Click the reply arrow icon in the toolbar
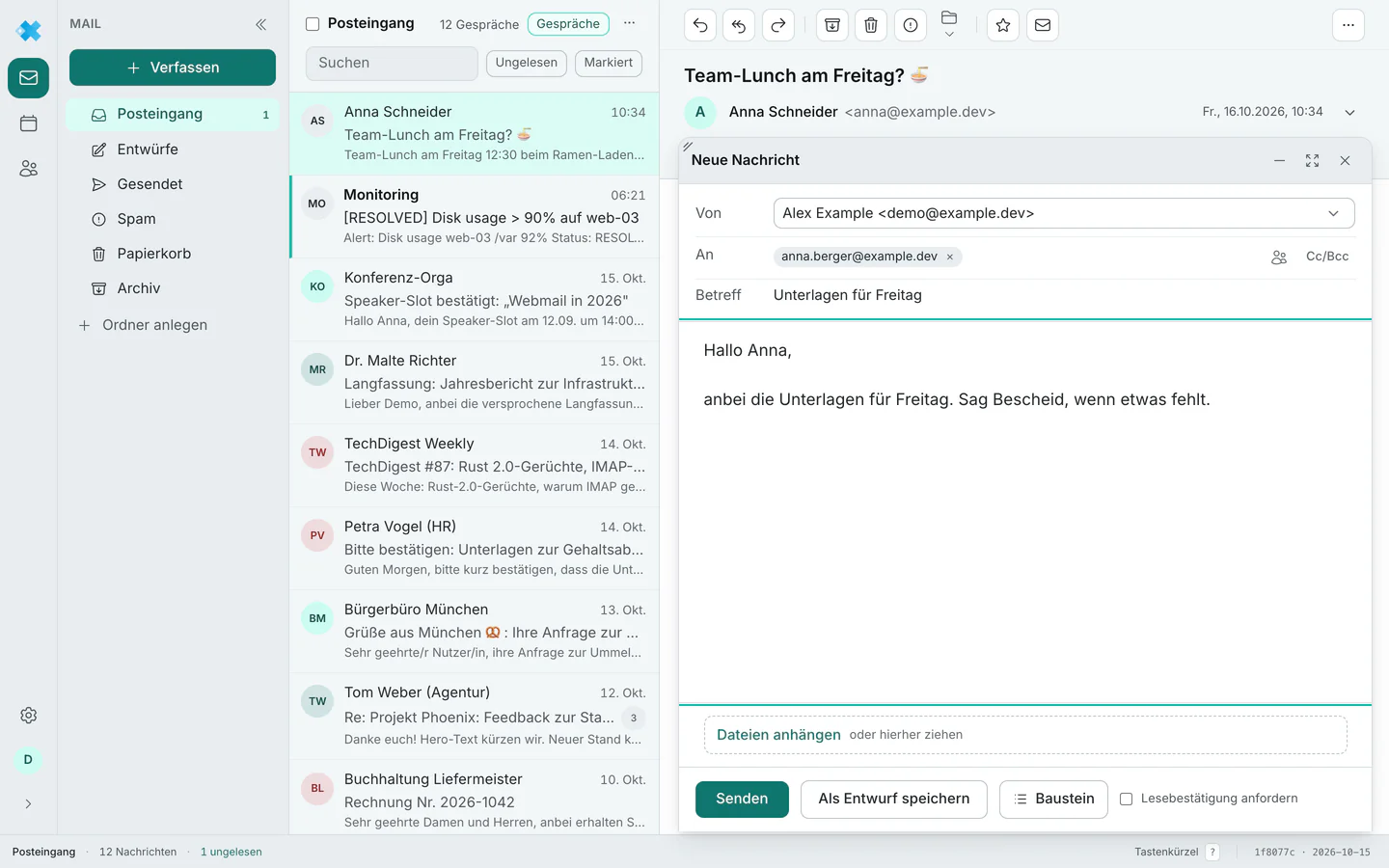 (700, 25)
